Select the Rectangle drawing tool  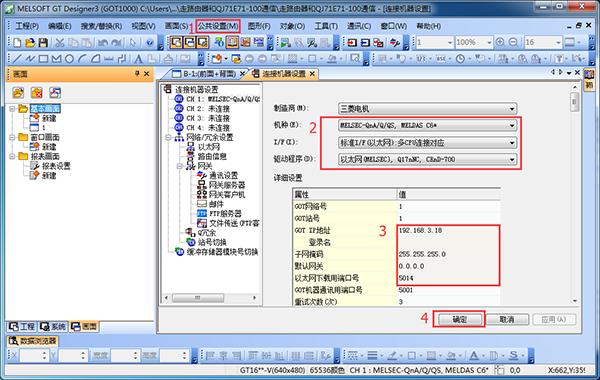(x=43, y=59)
